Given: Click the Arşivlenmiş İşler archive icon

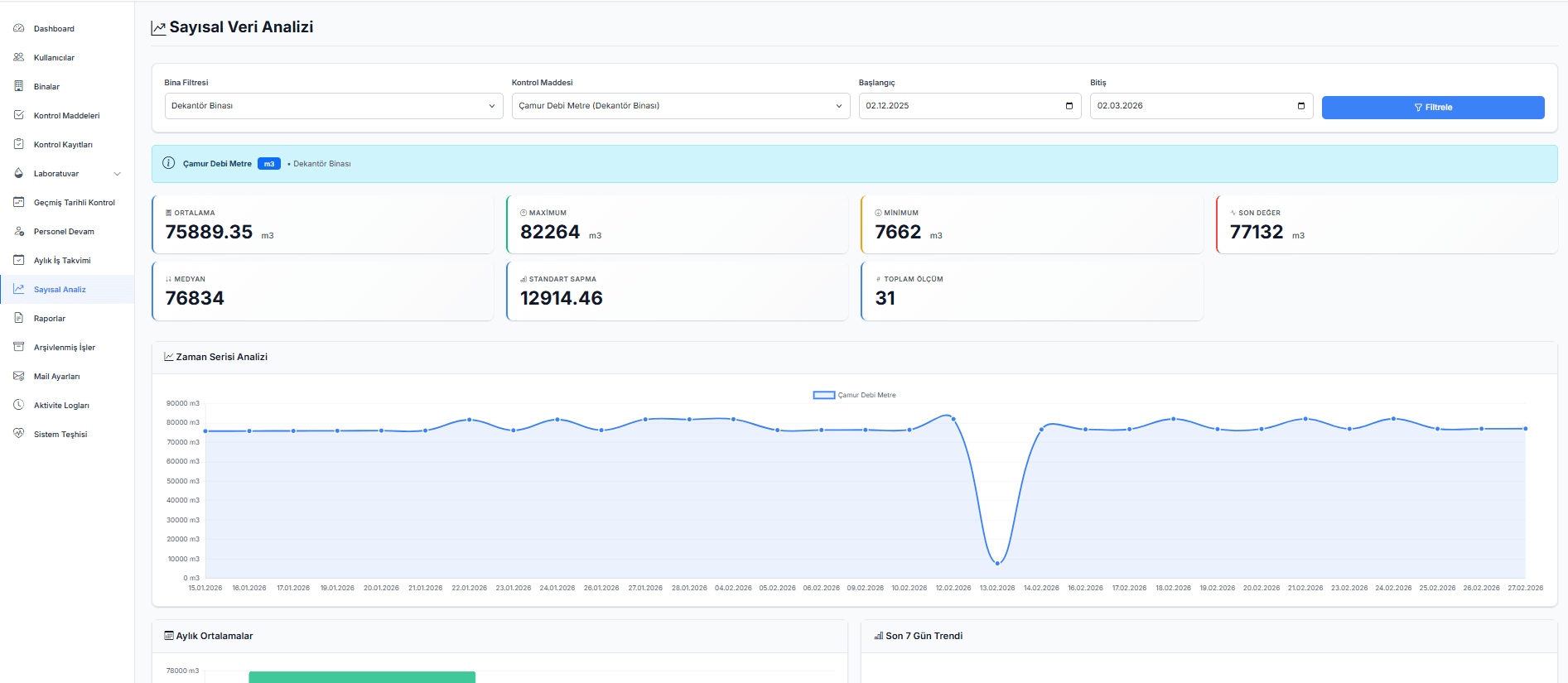Looking at the screenshot, I should tap(18, 347).
